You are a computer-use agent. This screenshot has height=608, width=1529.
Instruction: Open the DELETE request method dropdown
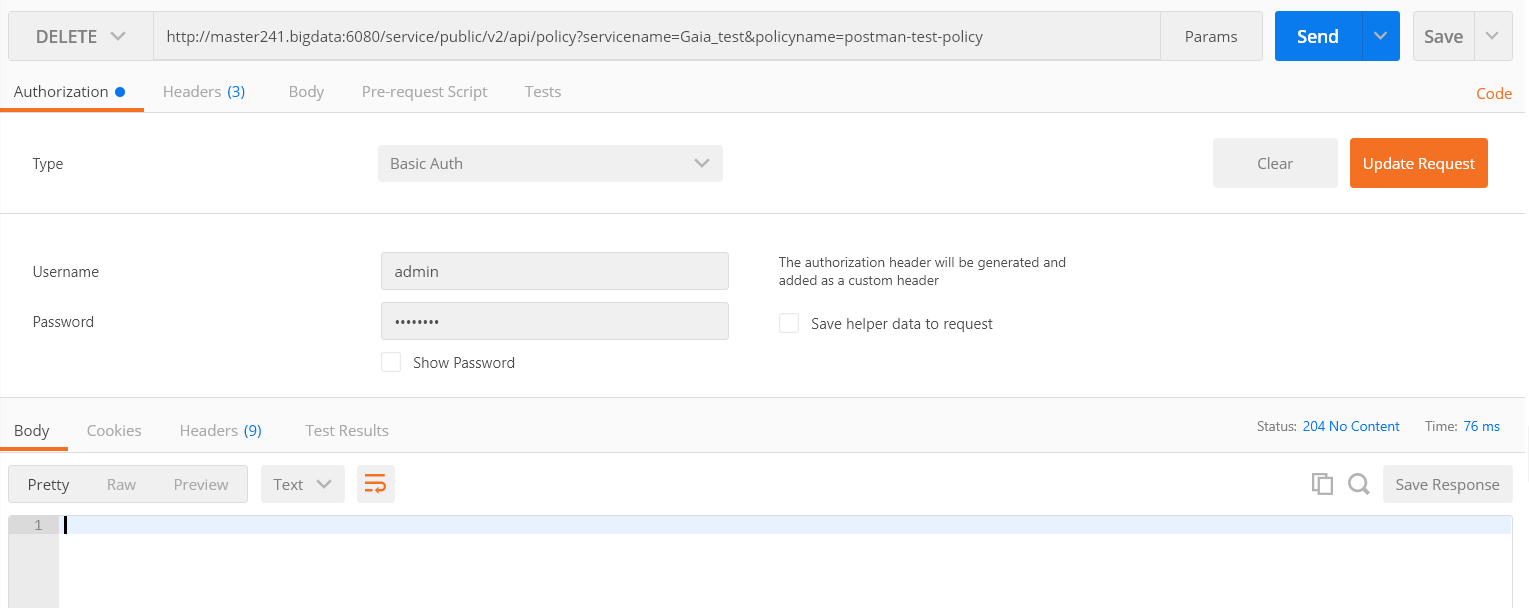click(80, 35)
